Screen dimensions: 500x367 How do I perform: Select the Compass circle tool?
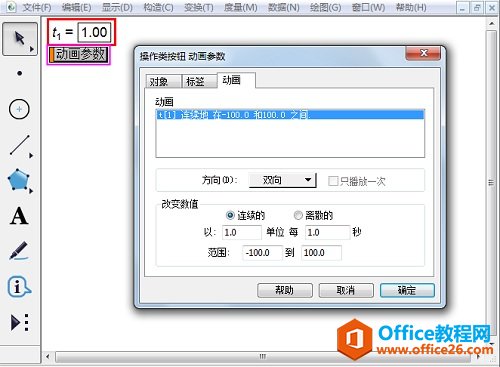click(19, 109)
